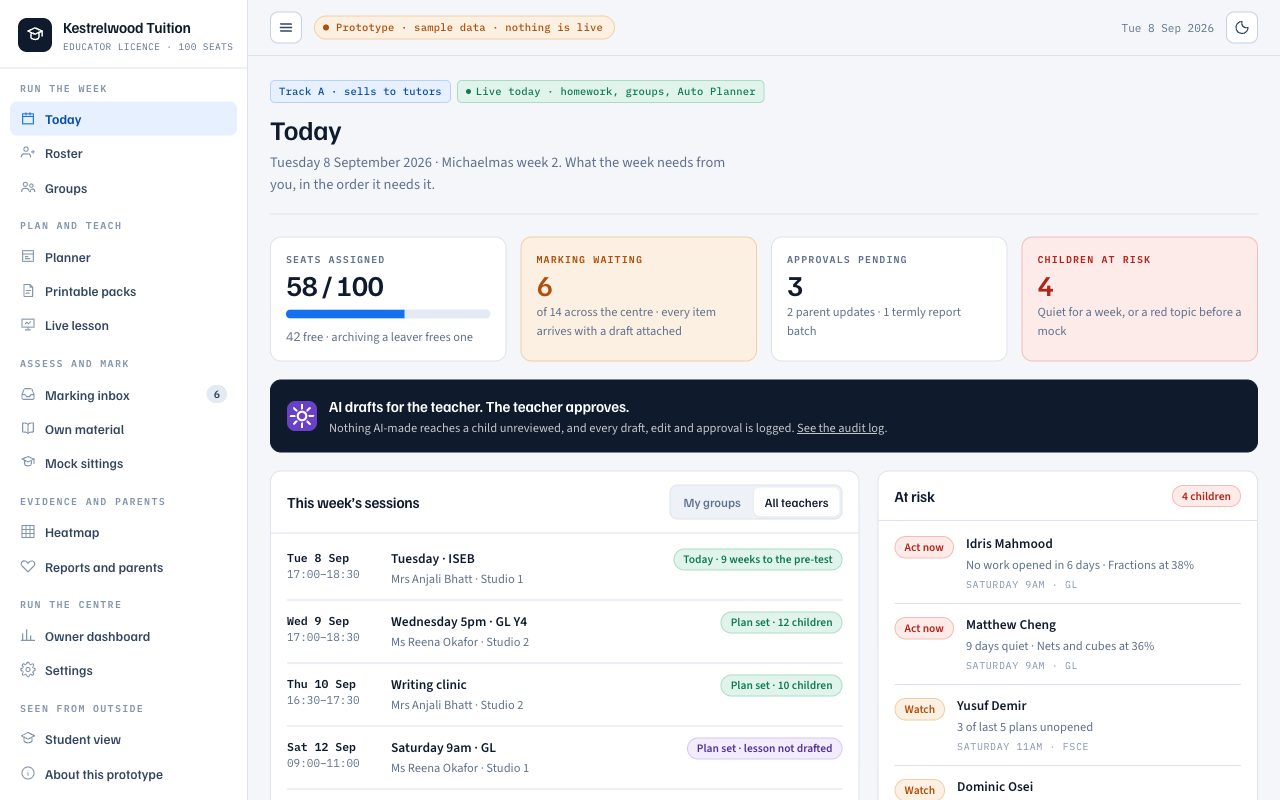
Task: Click the Marking waiting card
Action: point(639,299)
